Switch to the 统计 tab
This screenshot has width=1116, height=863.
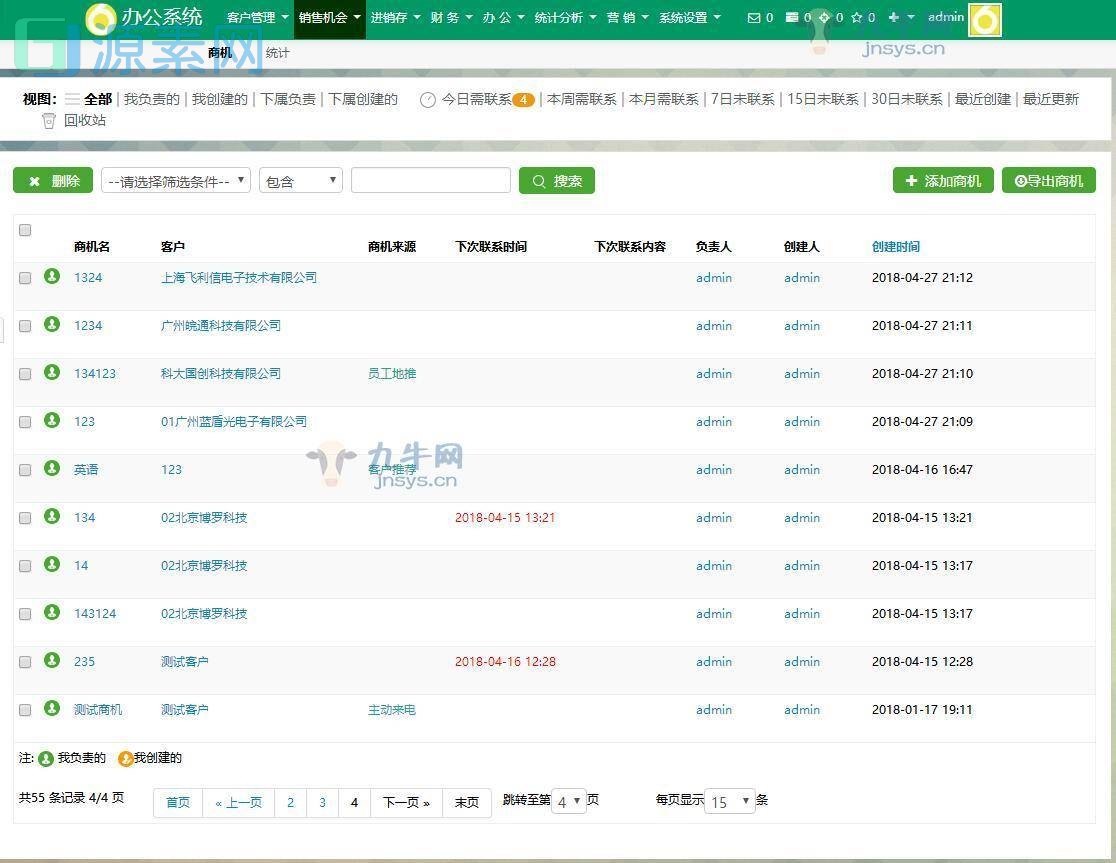point(277,52)
